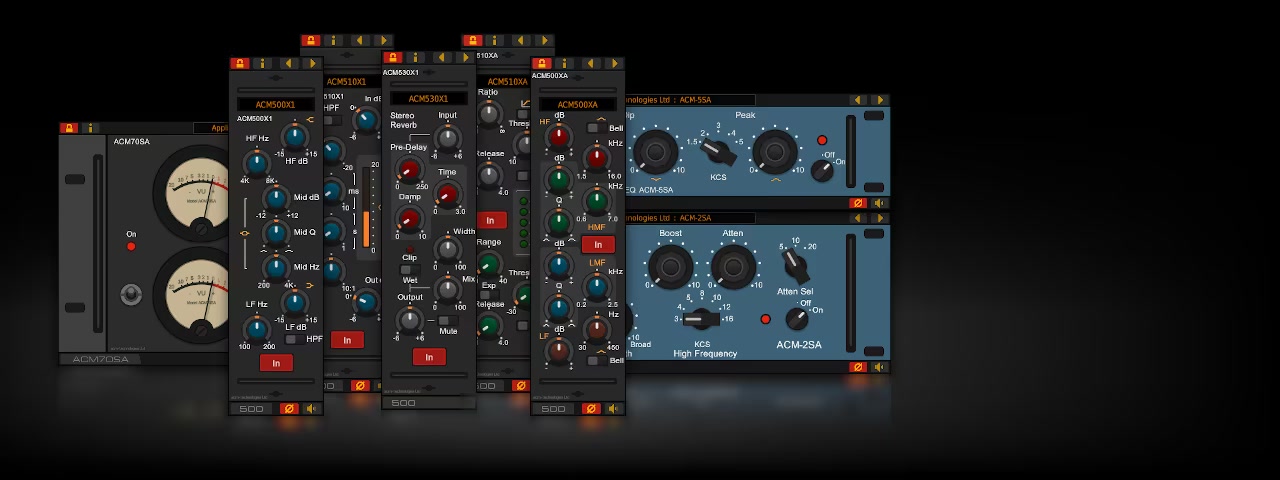Select next preset arrow on ACM530X1
The width and height of the screenshot is (1280, 480).
click(x=464, y=58)
